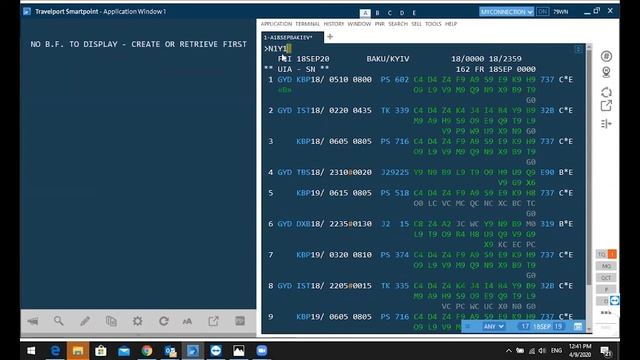Open the MYCONNECTION dropdown

(x=506, y=12)
